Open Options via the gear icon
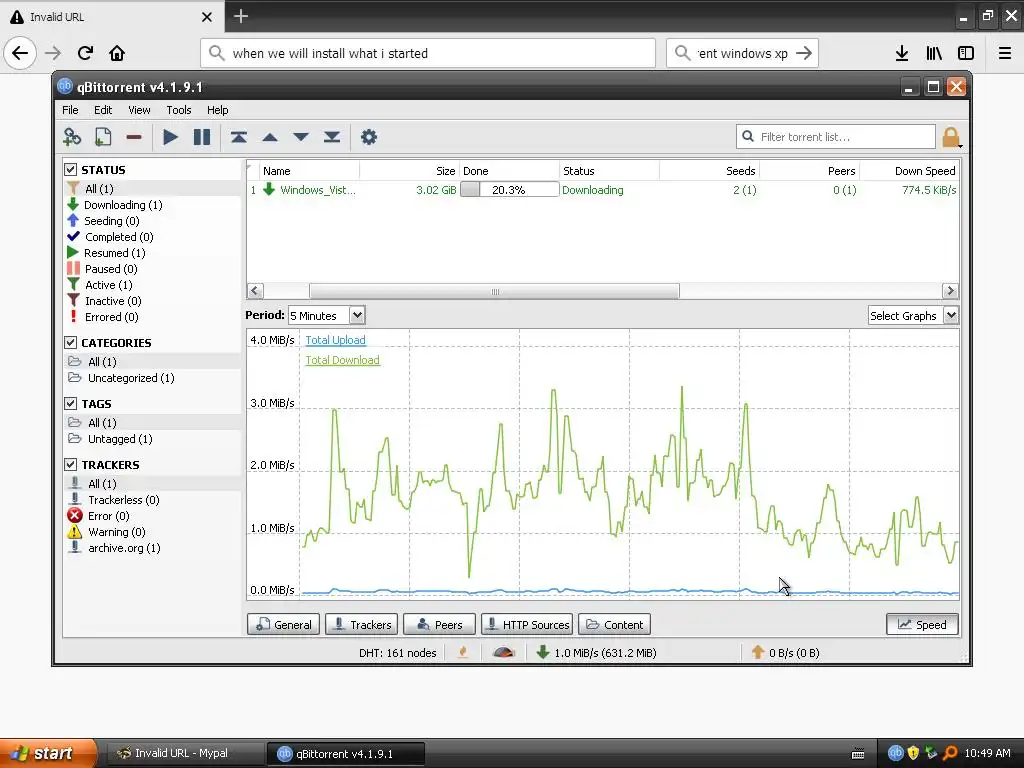Viewport: 1024px width, 768px height. 369,137
